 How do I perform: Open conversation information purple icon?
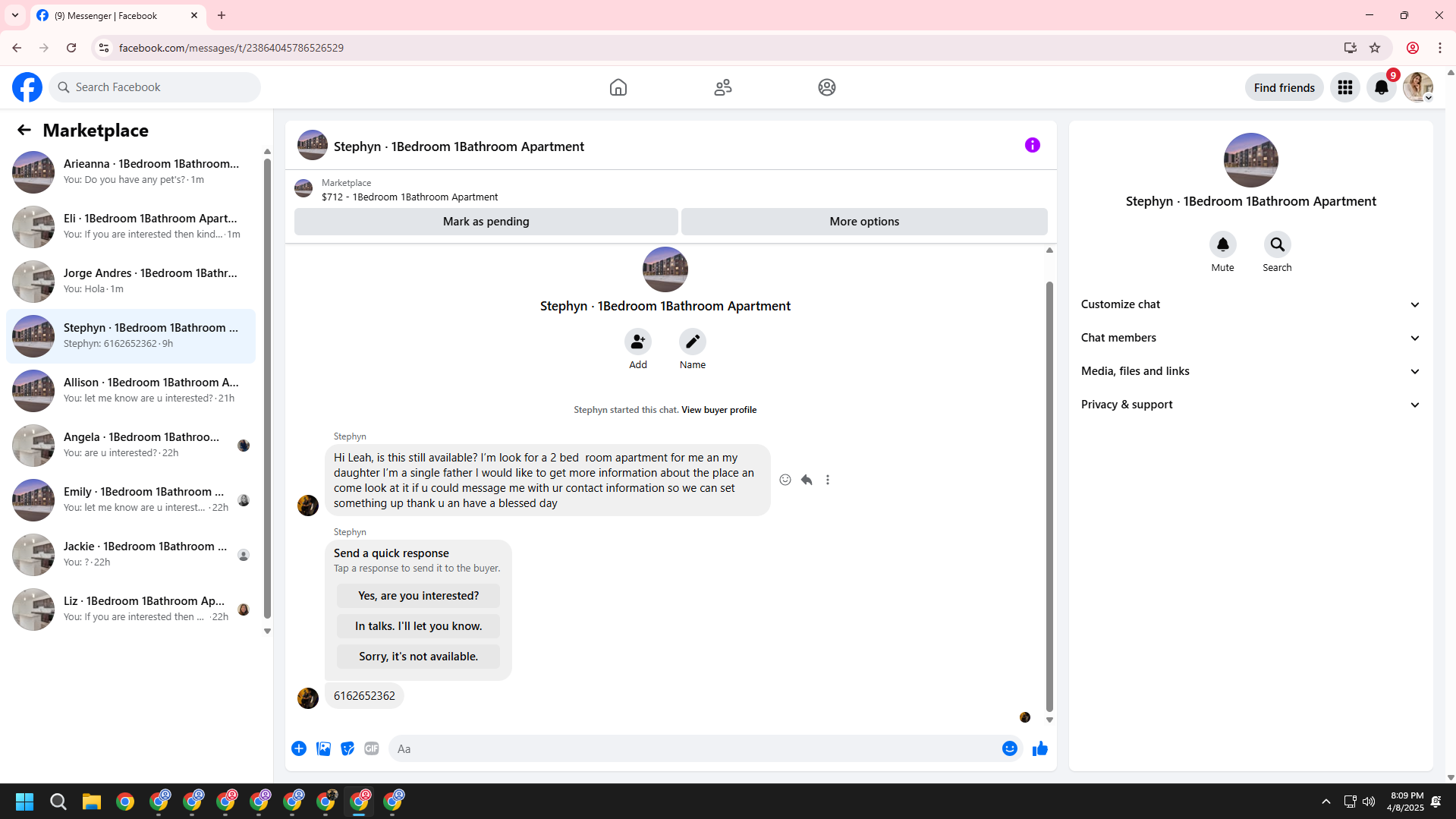[1033, 145]
